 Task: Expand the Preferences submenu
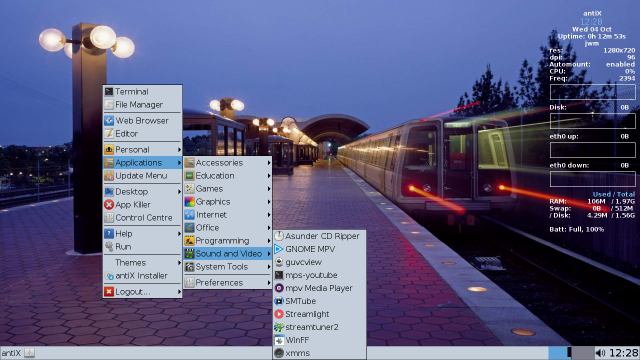(228, 282)
